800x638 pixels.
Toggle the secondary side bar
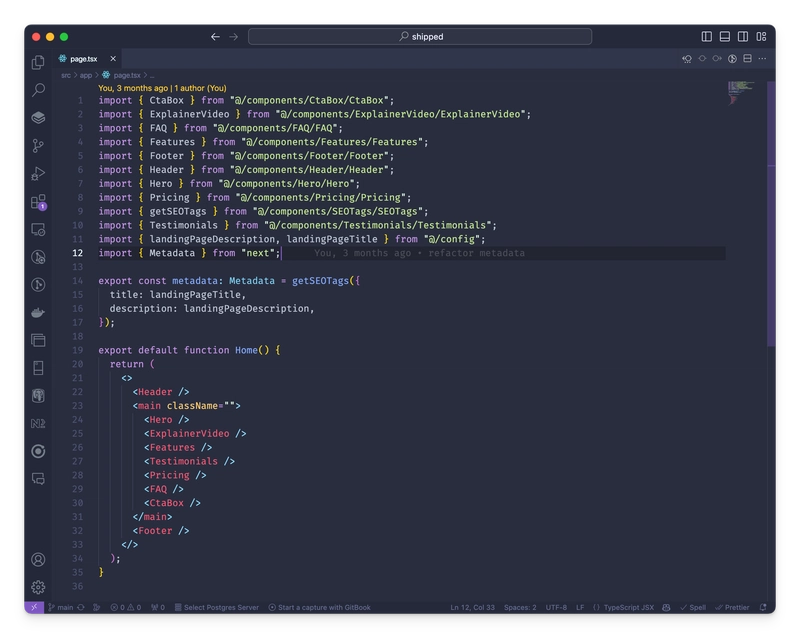(x=743, y=36)
